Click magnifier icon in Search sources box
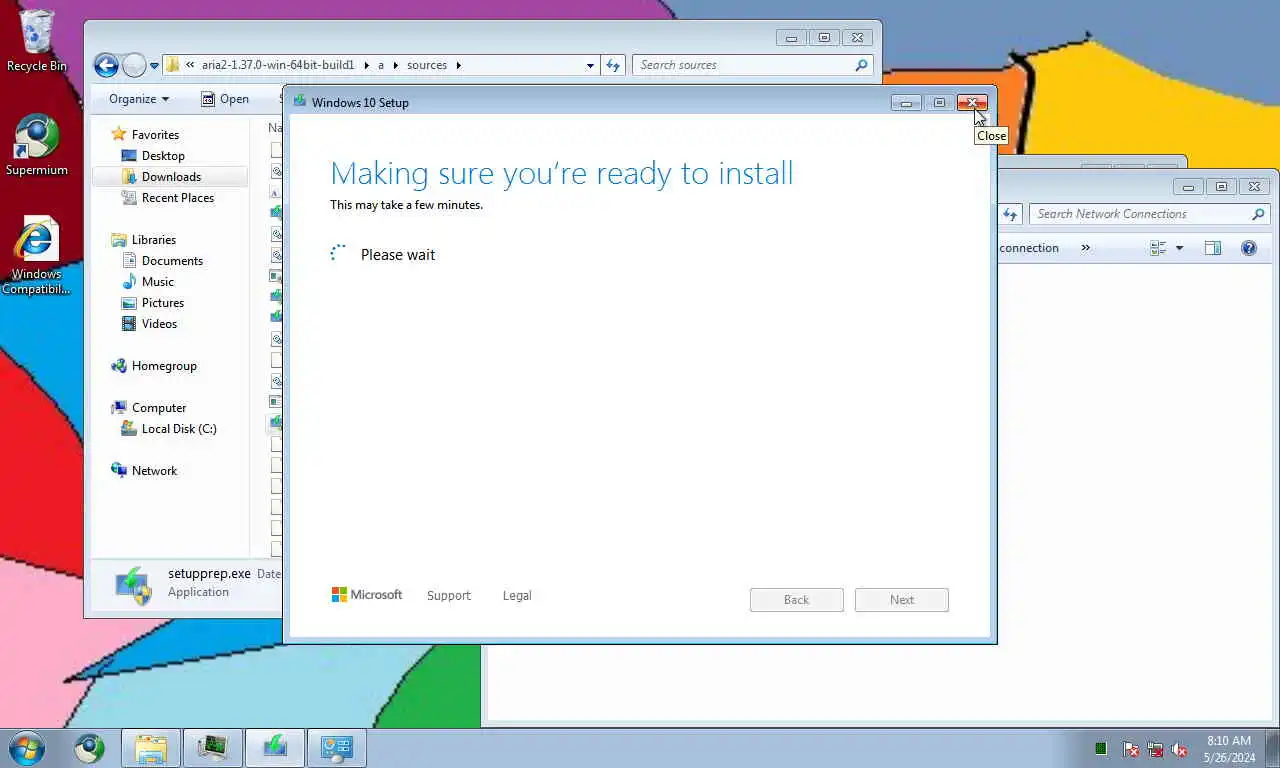This screenshot has height=768, width=1280. tap(861, 65)
